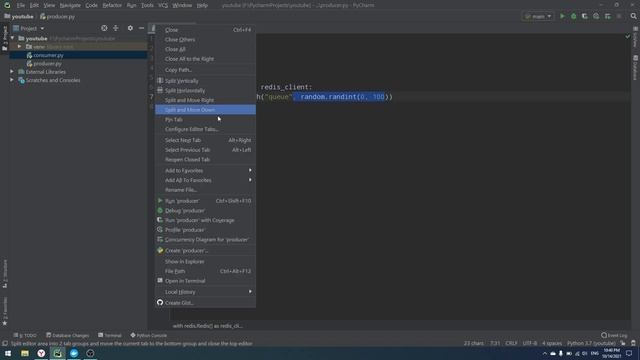Click Debug 'producer' in context menu
This screenshot has width=640, height=360.
pyautogui.click(x=205, y=211)
